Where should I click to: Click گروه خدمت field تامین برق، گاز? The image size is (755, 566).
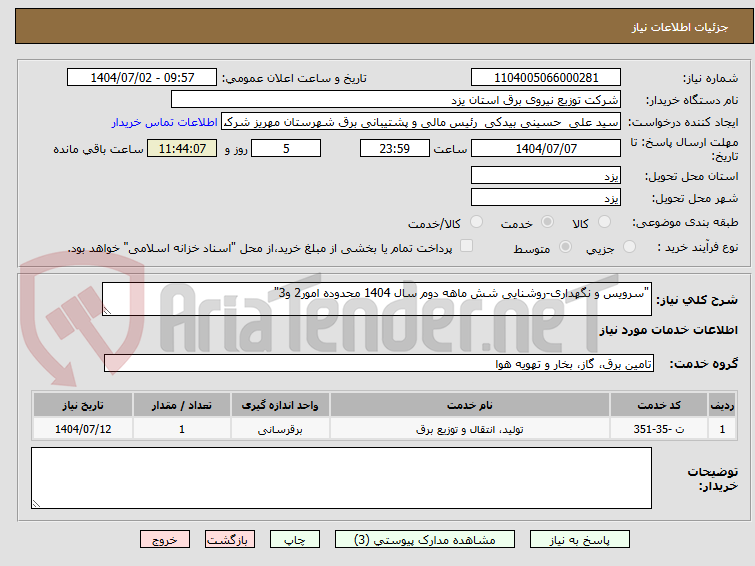tap(379, 364)
